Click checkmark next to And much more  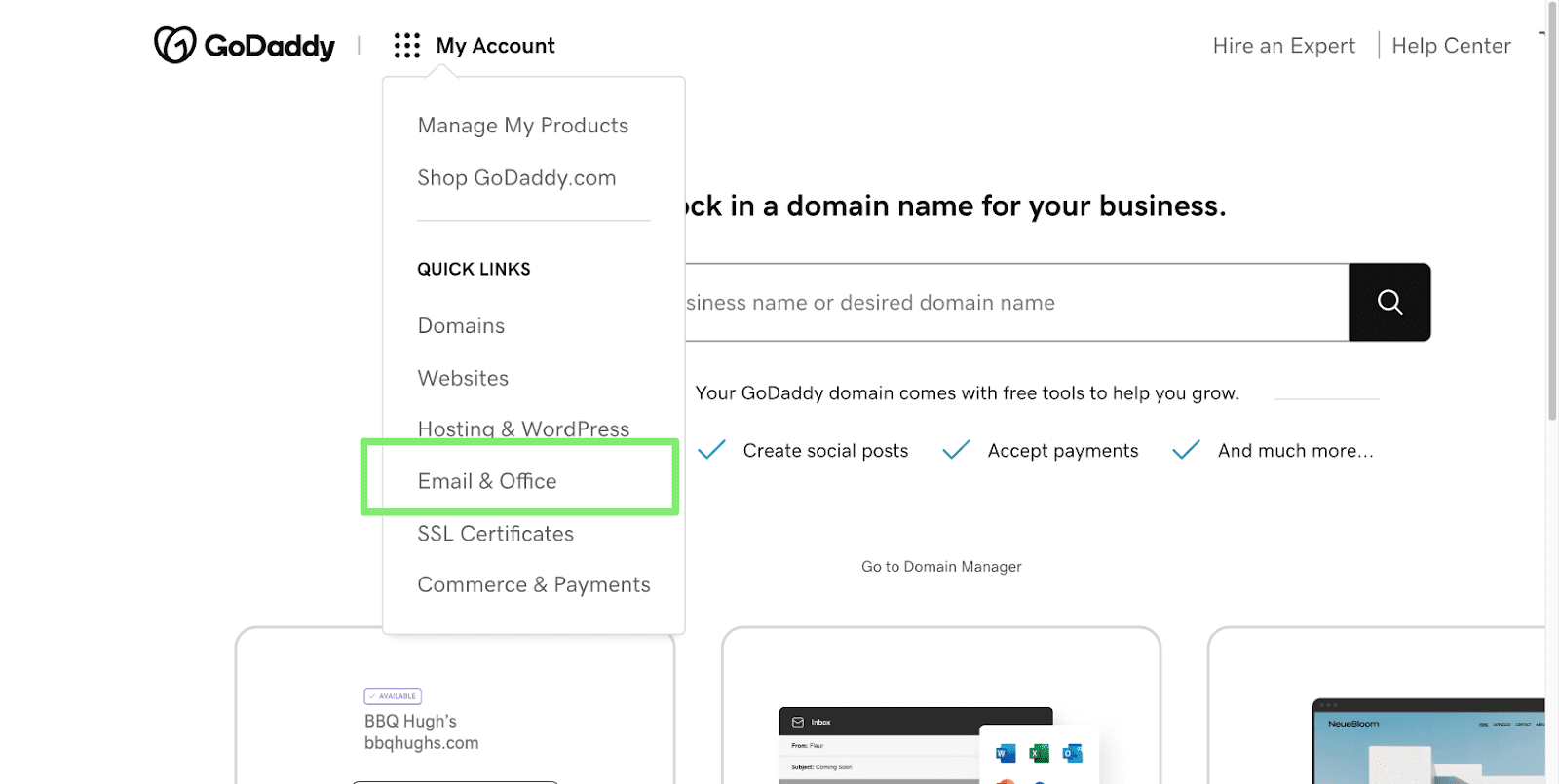pos(1186,450)
